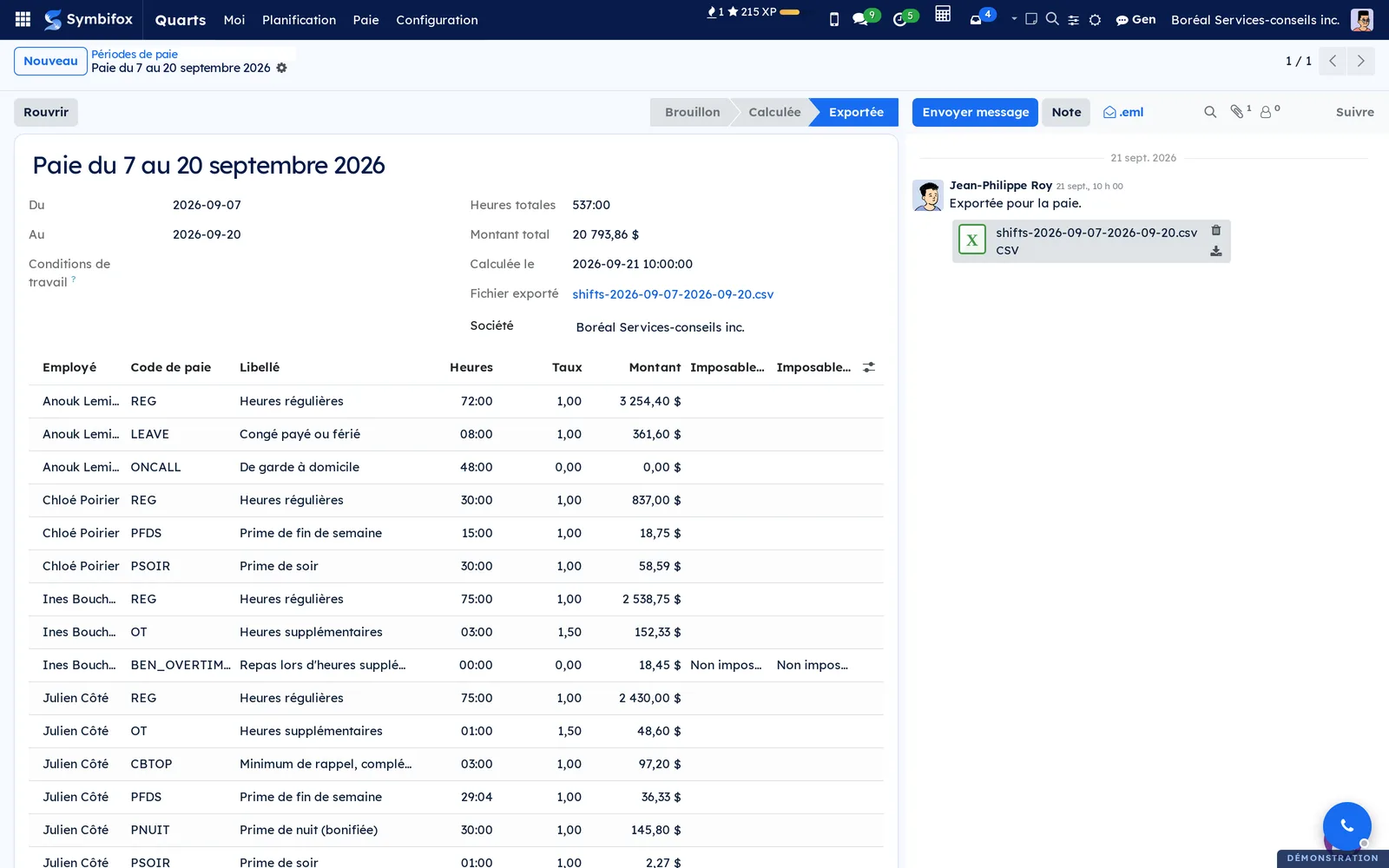Open exported file shifts CSV link
The image size is (1389, 868).
(673, 294)
